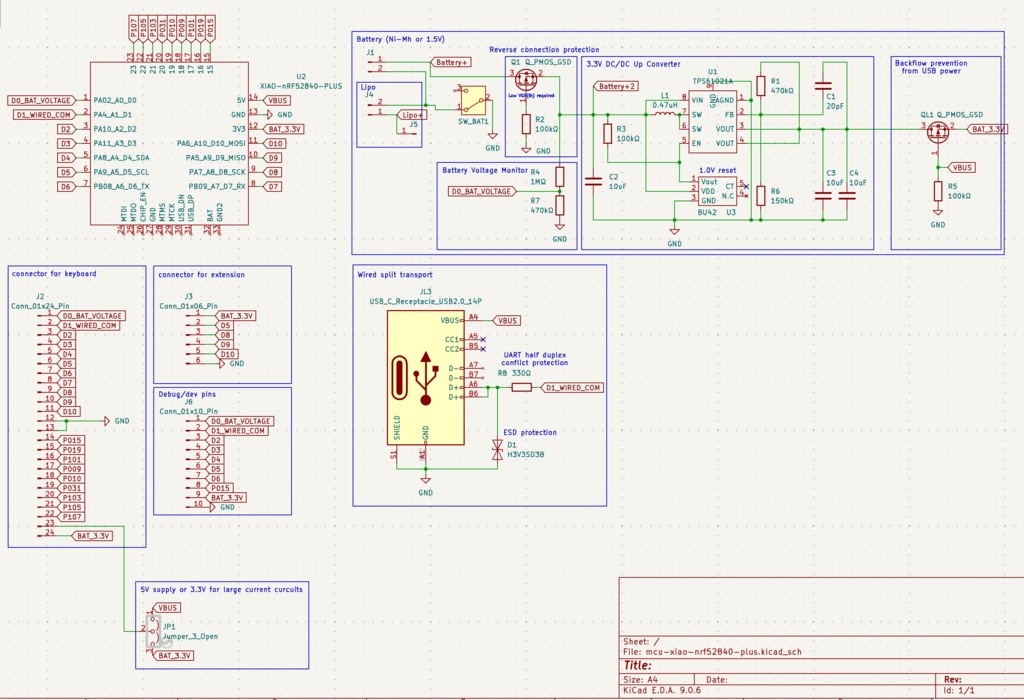Screen dimensions: 1024x700
Task: Click BAT_3.3V label at QL1 output
Action: (987, 129)
